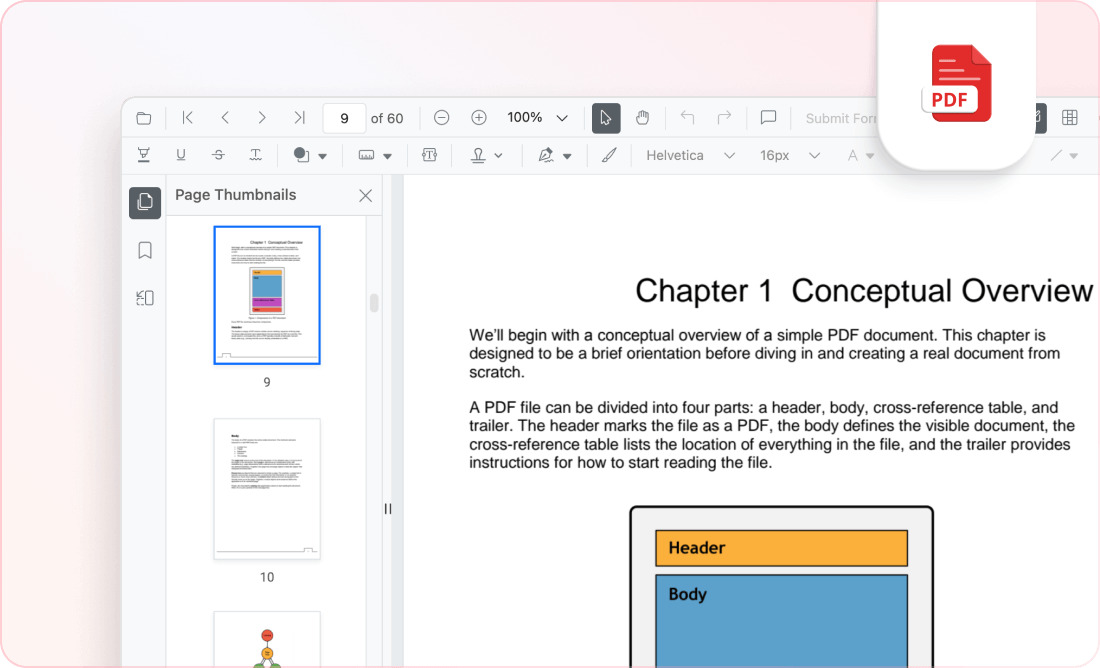
Task: Toggle the Page Thumbnails sidebar panel
Action: coord(145,202)
